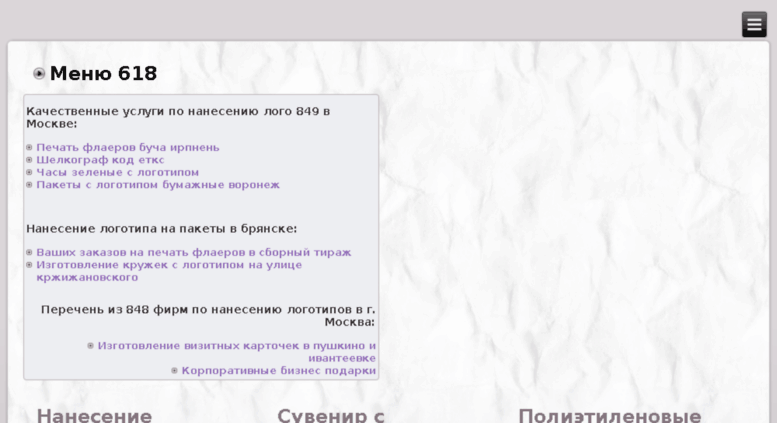Click the Нанесение heading at bottom
Screen dimensions: 777x423
(x=94, y=415)
